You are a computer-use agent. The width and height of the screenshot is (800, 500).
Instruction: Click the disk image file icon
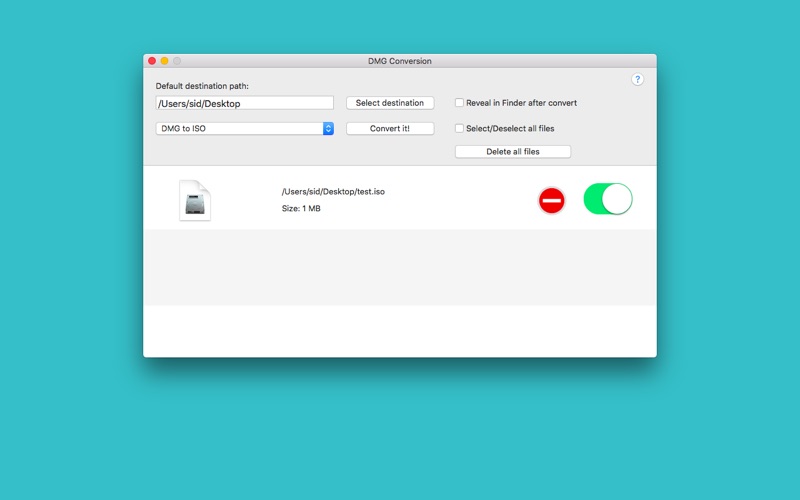pos(195,201)
